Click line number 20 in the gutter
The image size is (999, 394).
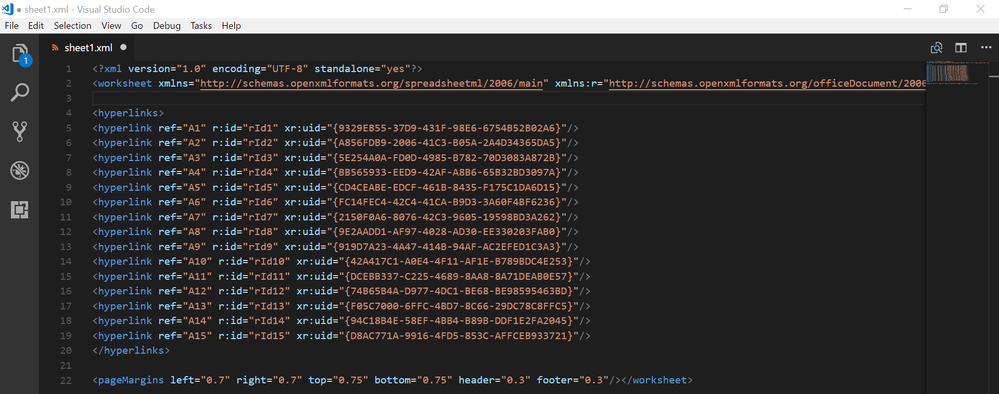click(x=66, y=350)
